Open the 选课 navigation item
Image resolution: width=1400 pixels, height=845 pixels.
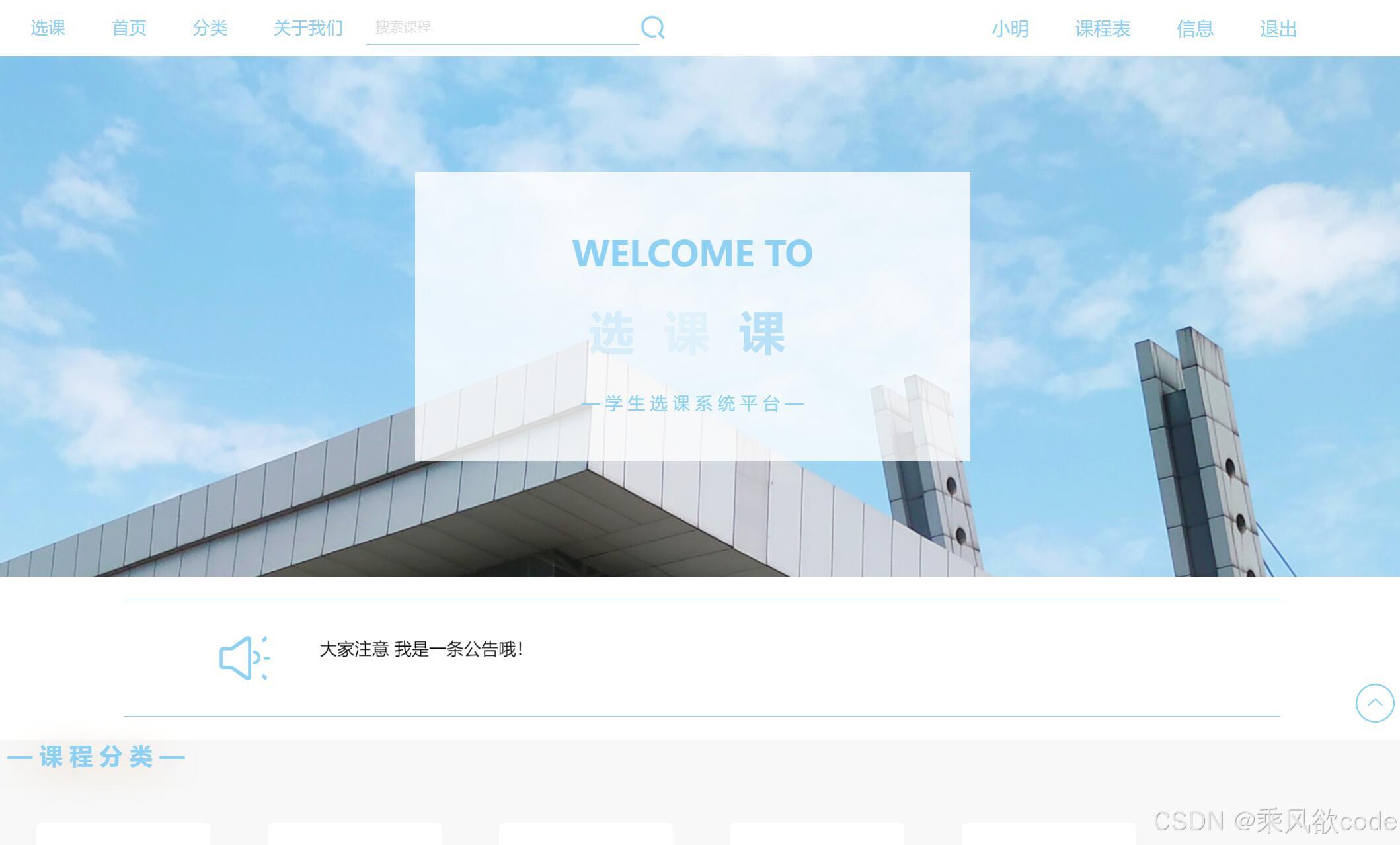(48, 28)
